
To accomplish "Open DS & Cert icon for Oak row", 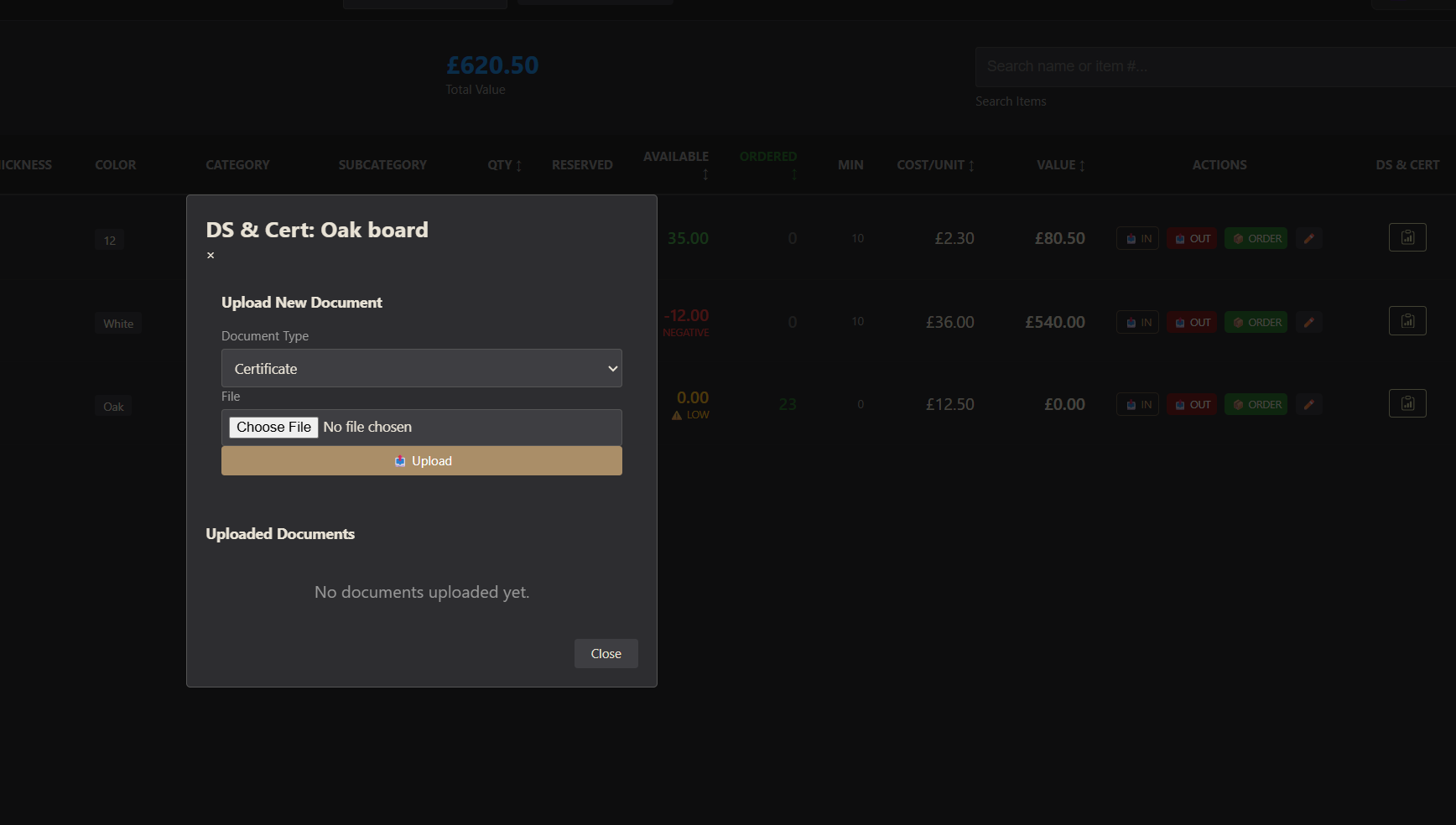I will (1407, 403).
